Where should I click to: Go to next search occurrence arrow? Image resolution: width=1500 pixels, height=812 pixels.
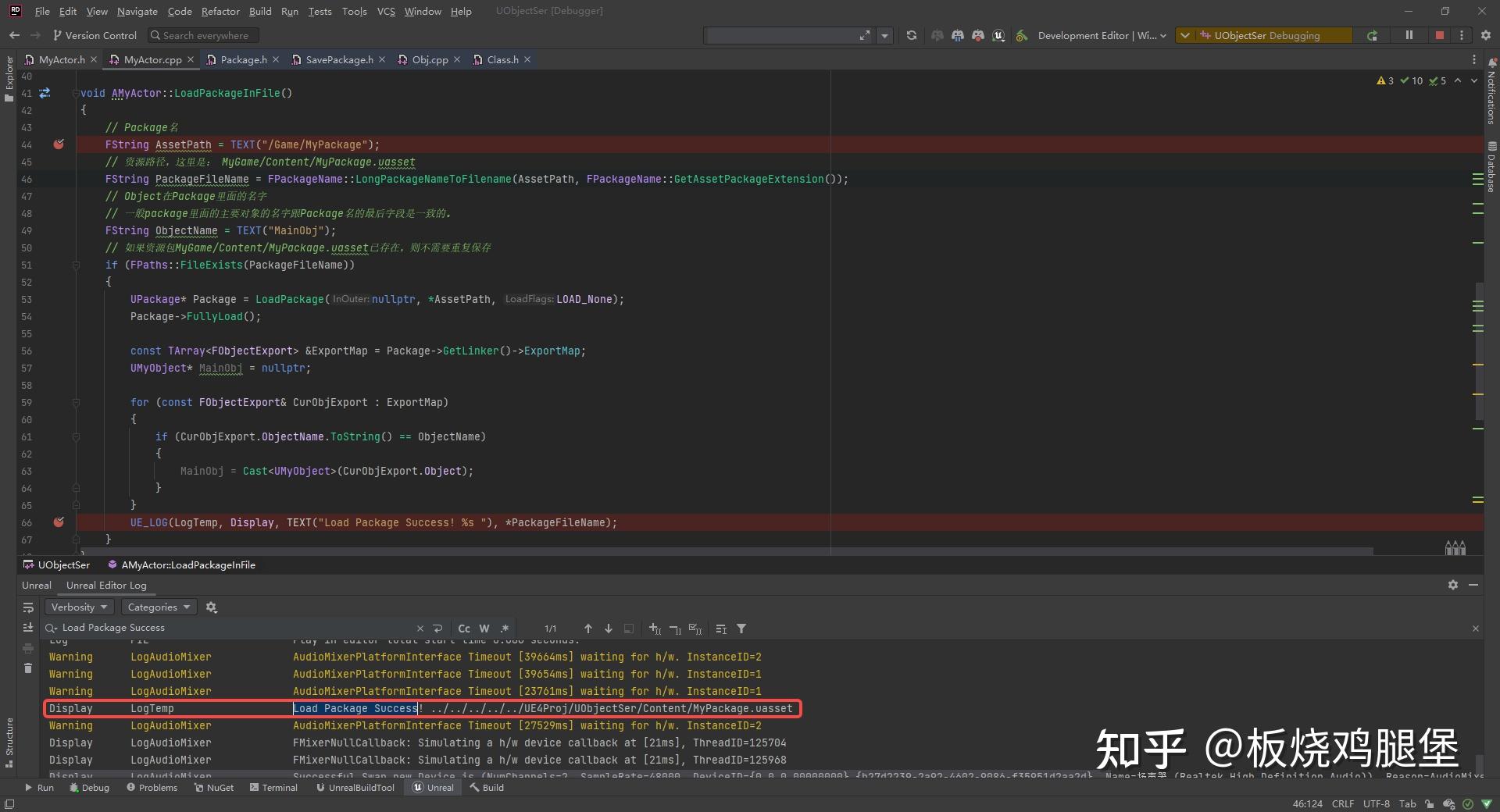[x=609, y=629]
